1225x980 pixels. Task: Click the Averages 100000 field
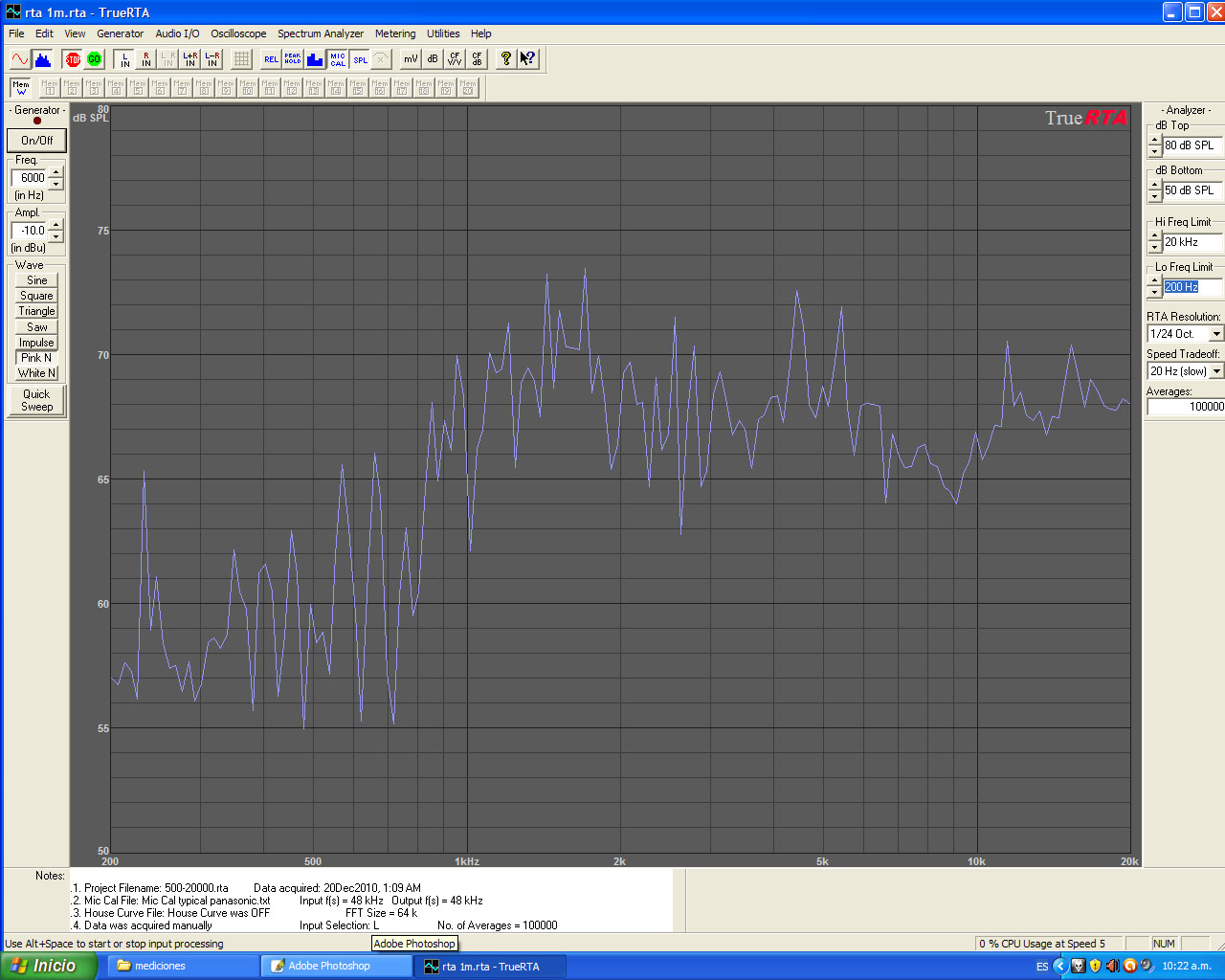point(1186,407)
